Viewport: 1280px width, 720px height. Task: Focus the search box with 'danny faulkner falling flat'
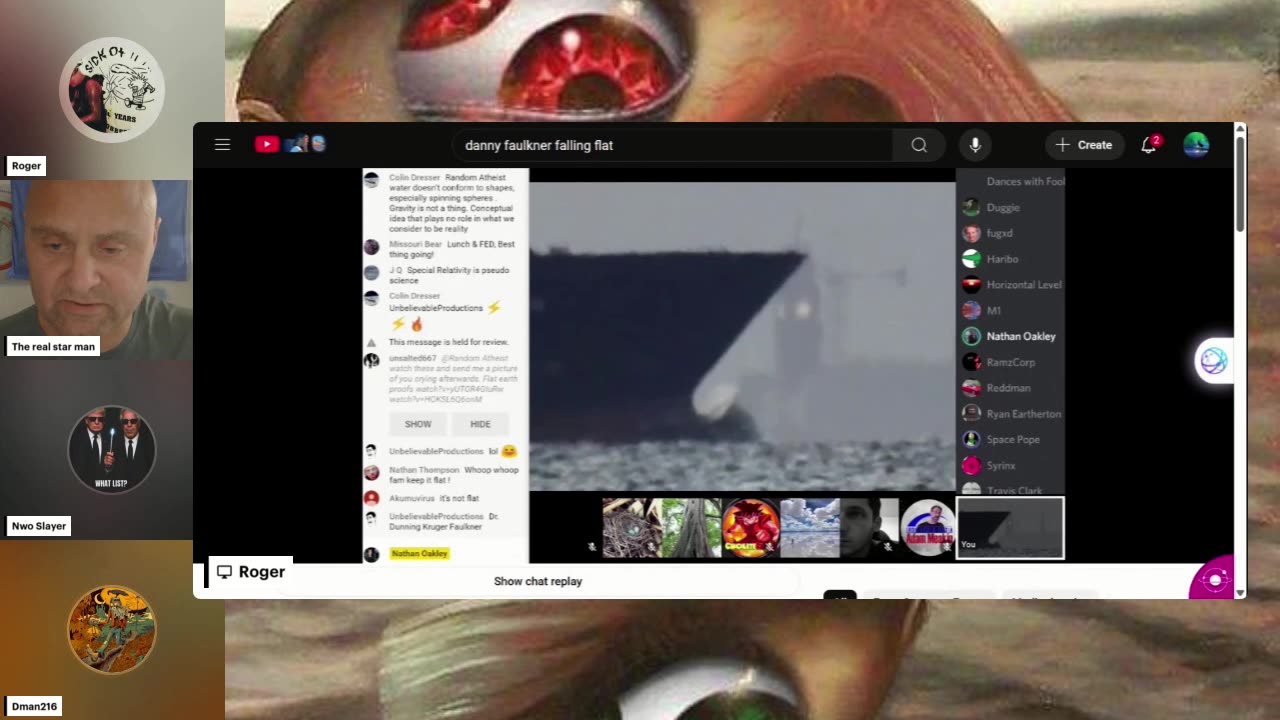pyautogui.click(x=672, y=145)
